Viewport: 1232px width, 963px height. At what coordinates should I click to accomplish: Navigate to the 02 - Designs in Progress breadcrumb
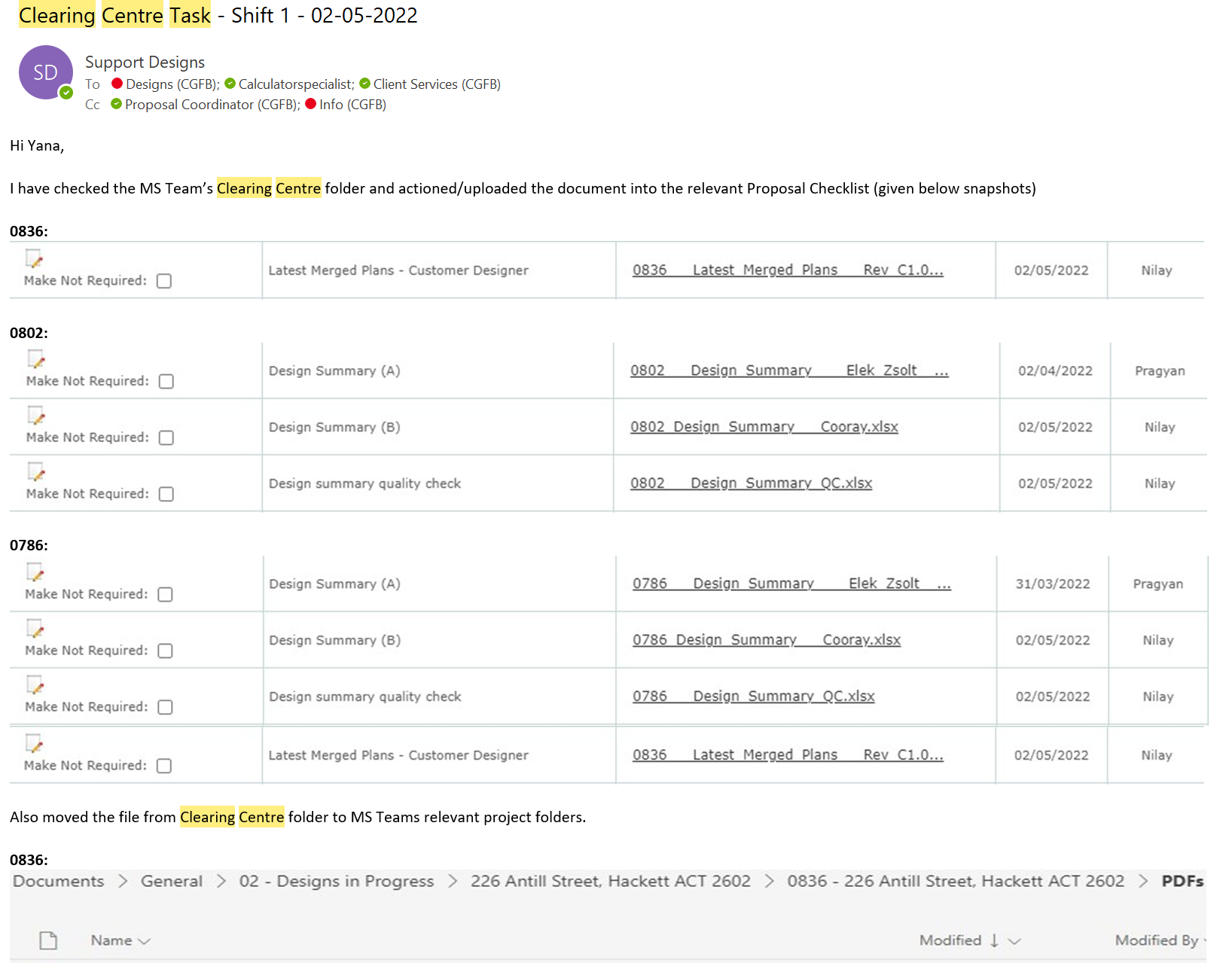(x=337, y=881)
